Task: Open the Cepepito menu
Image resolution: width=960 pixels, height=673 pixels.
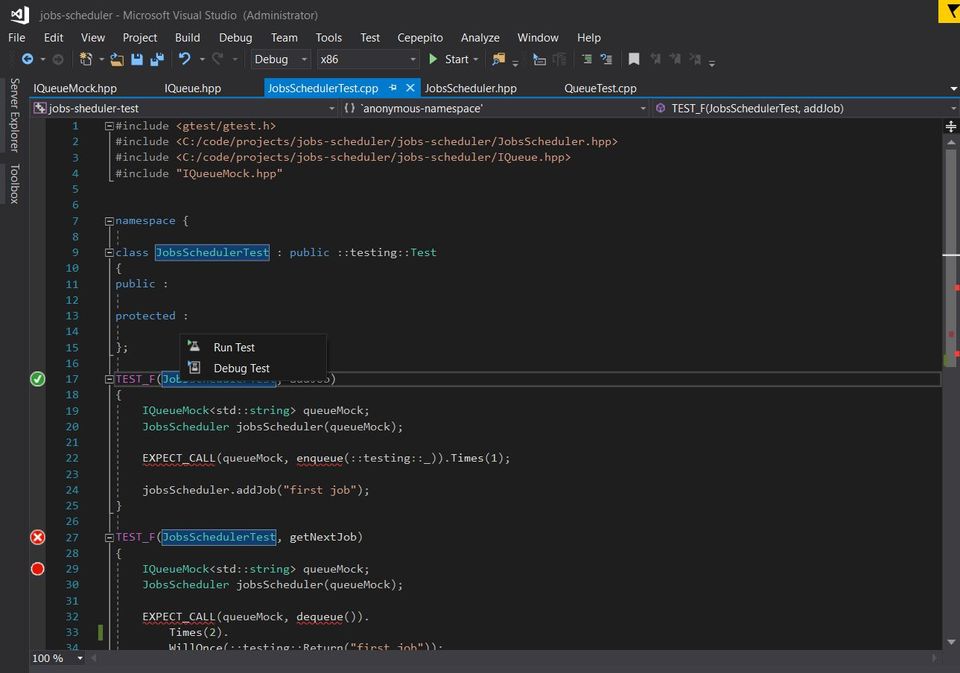Action: 420,37
